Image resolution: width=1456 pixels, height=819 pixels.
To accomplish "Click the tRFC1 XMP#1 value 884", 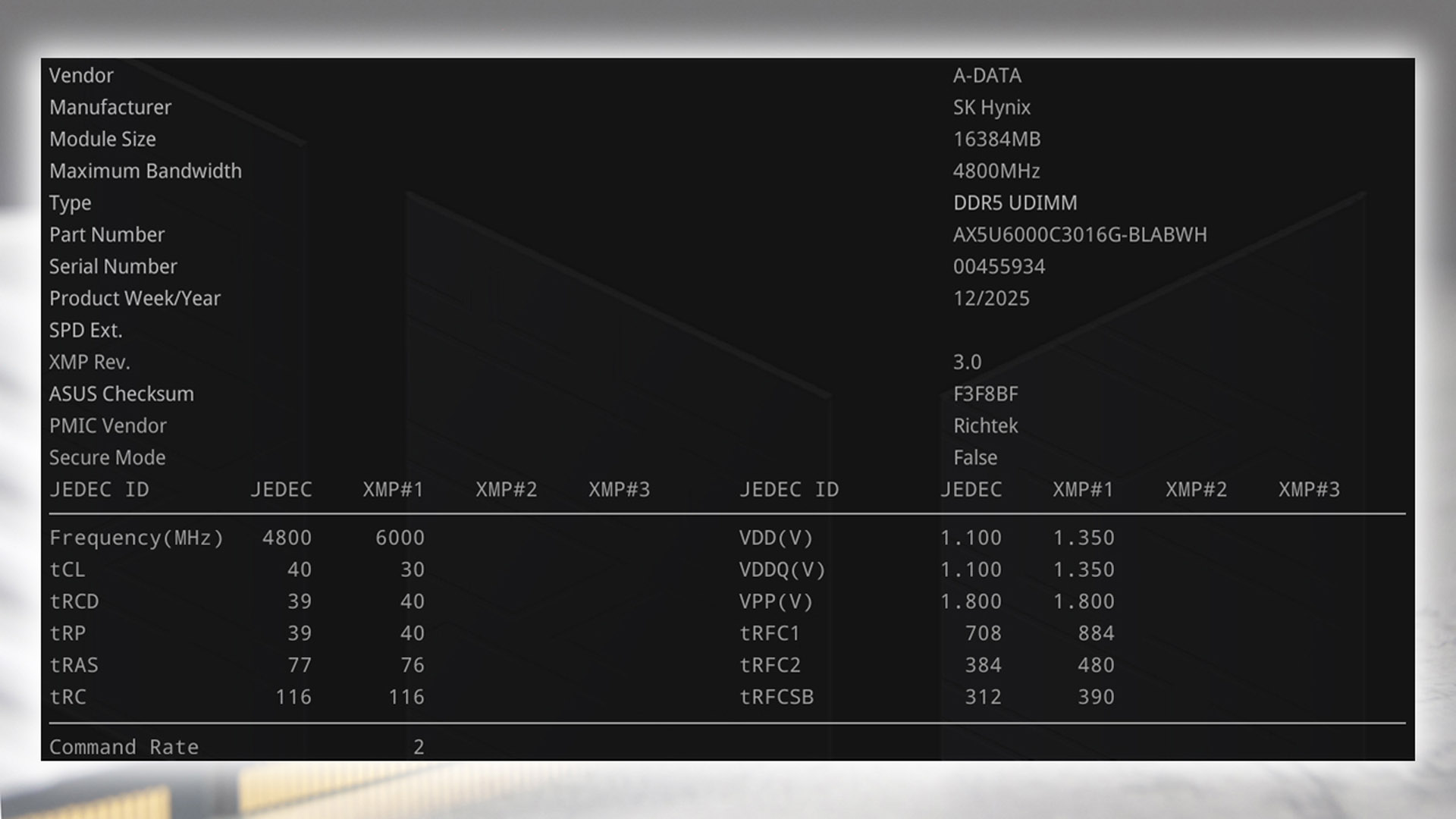I will click(x=1096, y=633).
